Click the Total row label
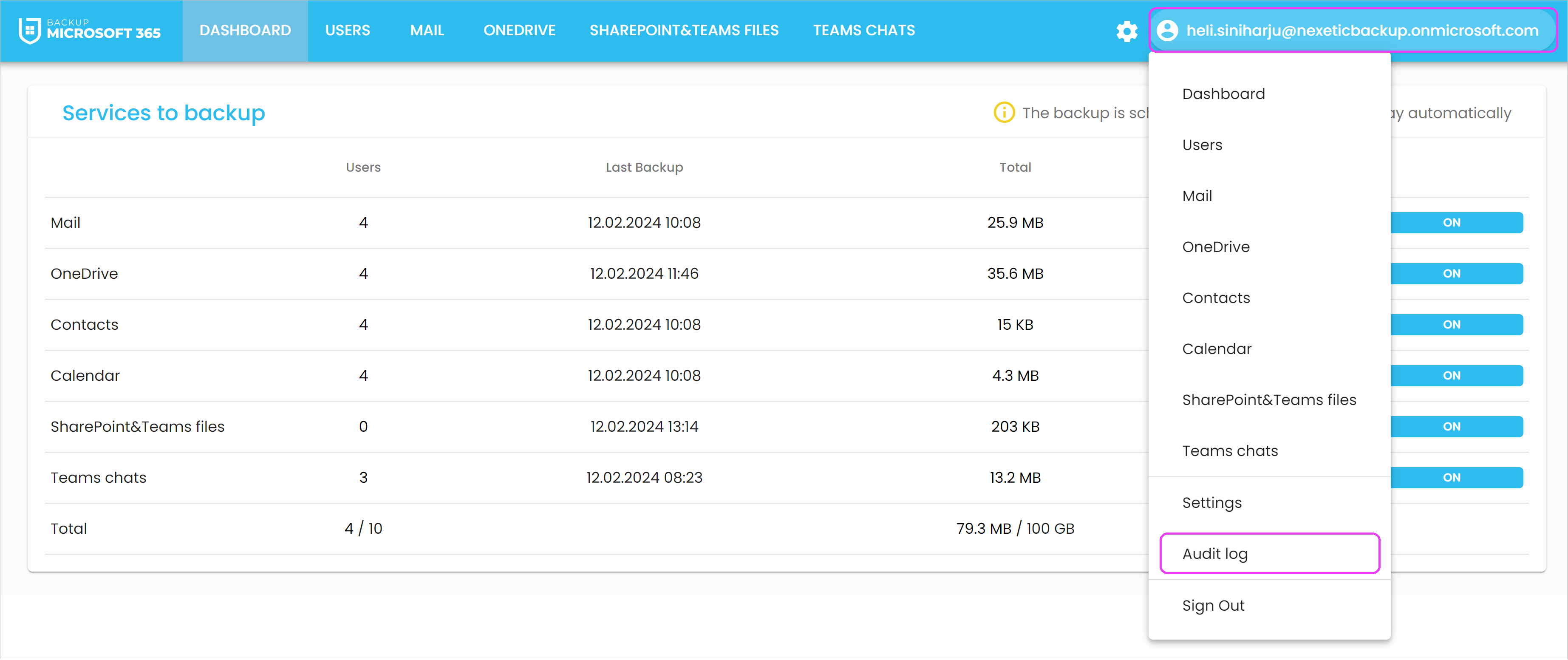 pyautogui.click(x=69, y=529)
